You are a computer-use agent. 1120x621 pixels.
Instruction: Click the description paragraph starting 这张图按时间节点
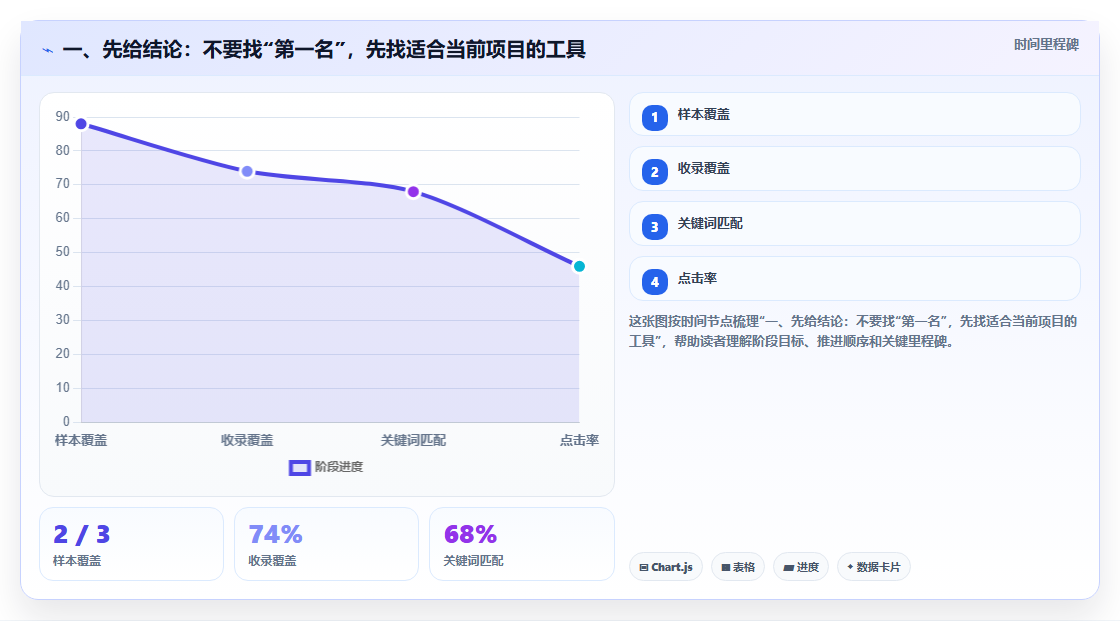(x=853, y=332)
